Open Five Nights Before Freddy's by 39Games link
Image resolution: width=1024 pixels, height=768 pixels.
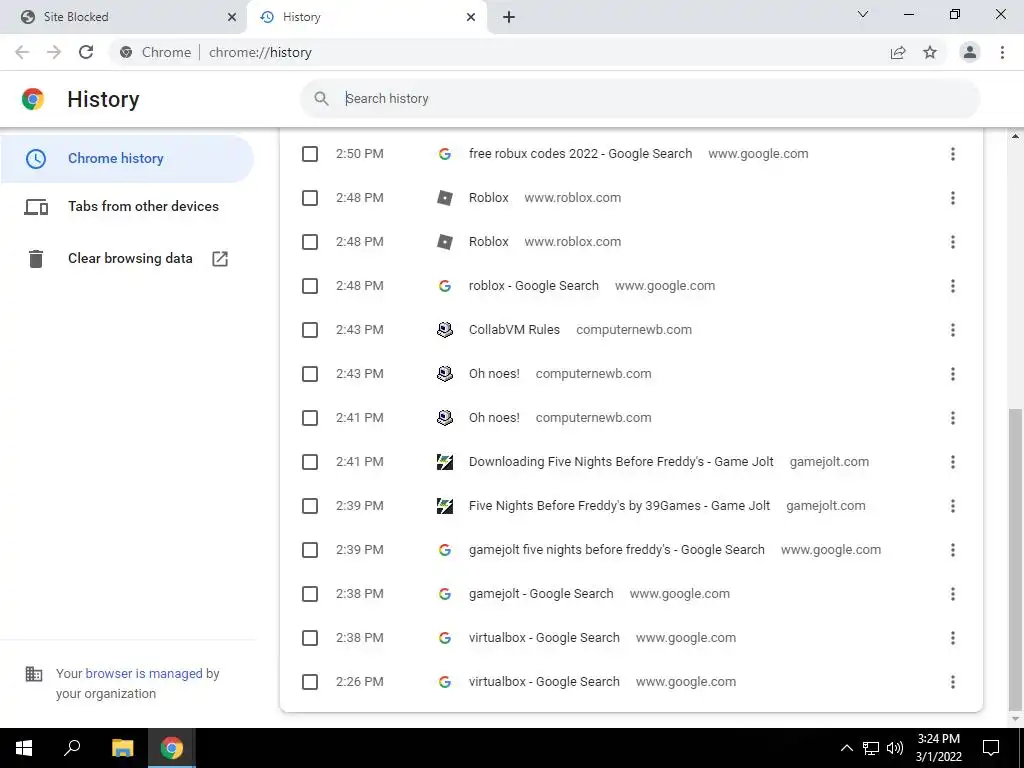tap(619, 506)
